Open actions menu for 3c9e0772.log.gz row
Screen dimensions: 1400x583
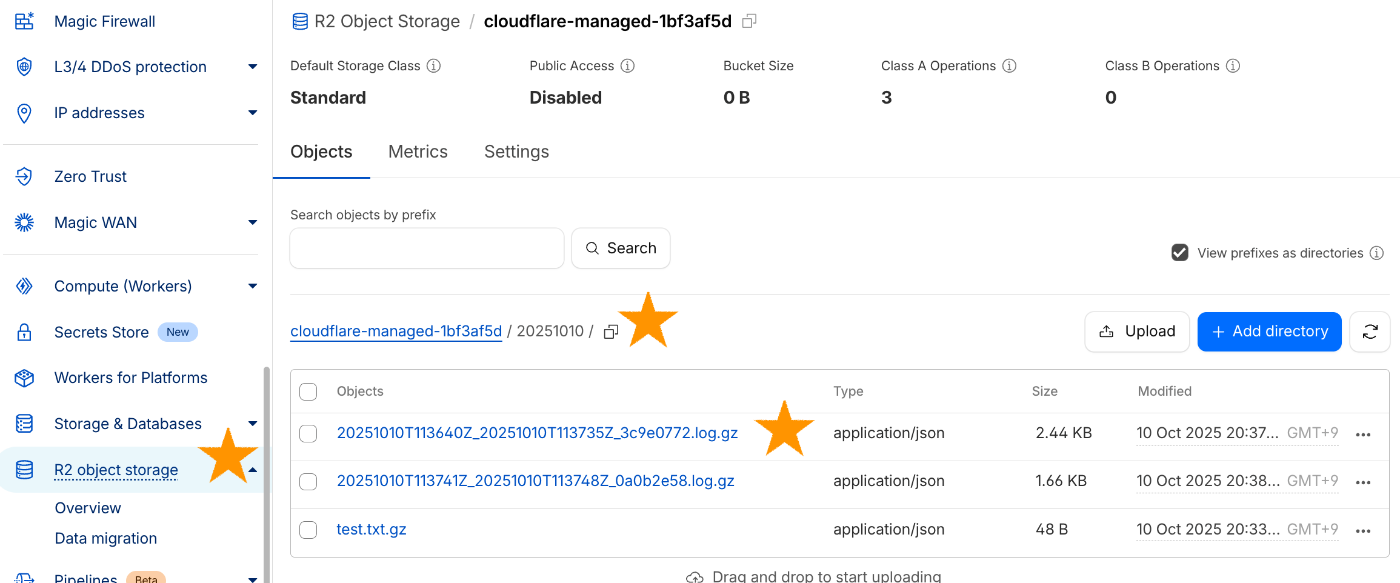tap(1363, 435)
